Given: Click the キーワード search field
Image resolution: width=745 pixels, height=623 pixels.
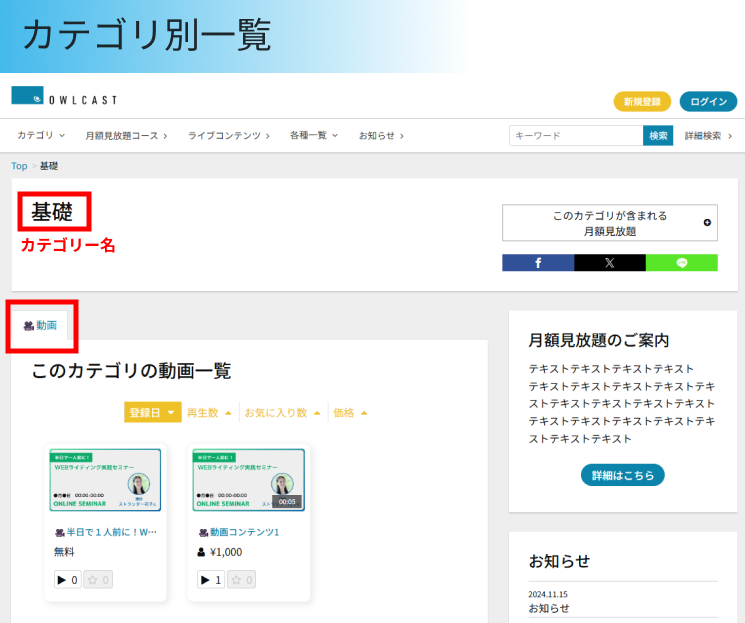Looking at the screenshot, I should (575, 135).
